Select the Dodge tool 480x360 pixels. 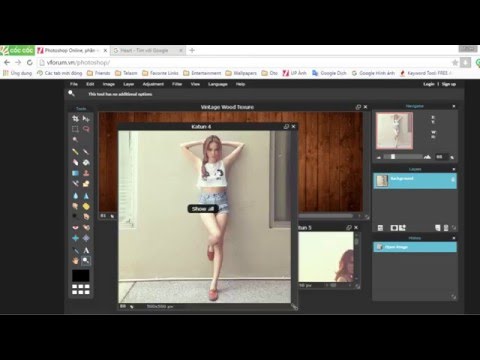coord(75,217)
